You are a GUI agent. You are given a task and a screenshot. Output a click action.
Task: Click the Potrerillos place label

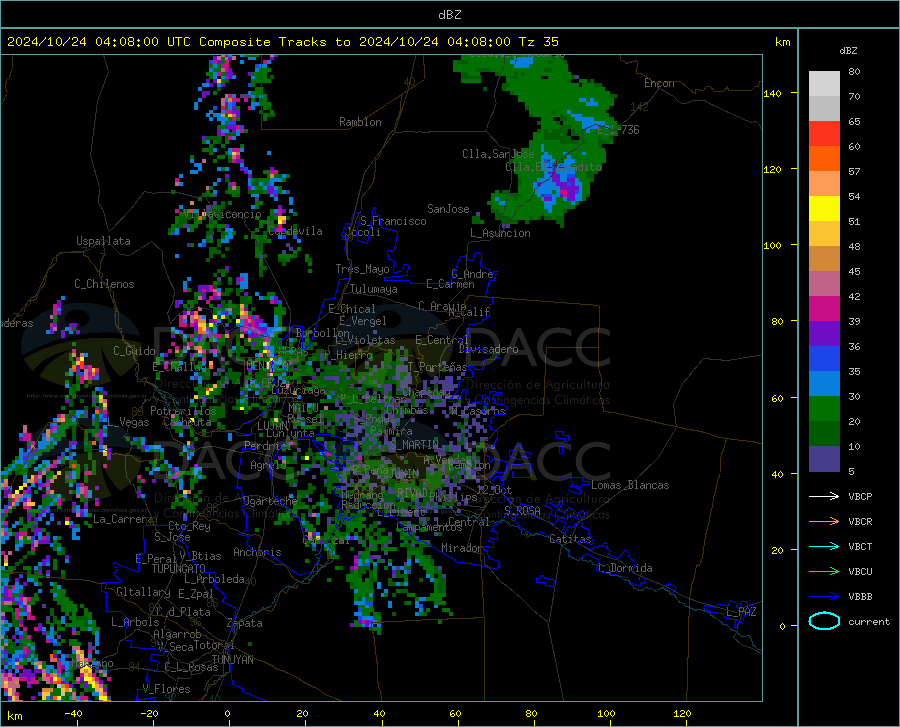point(183,411)
